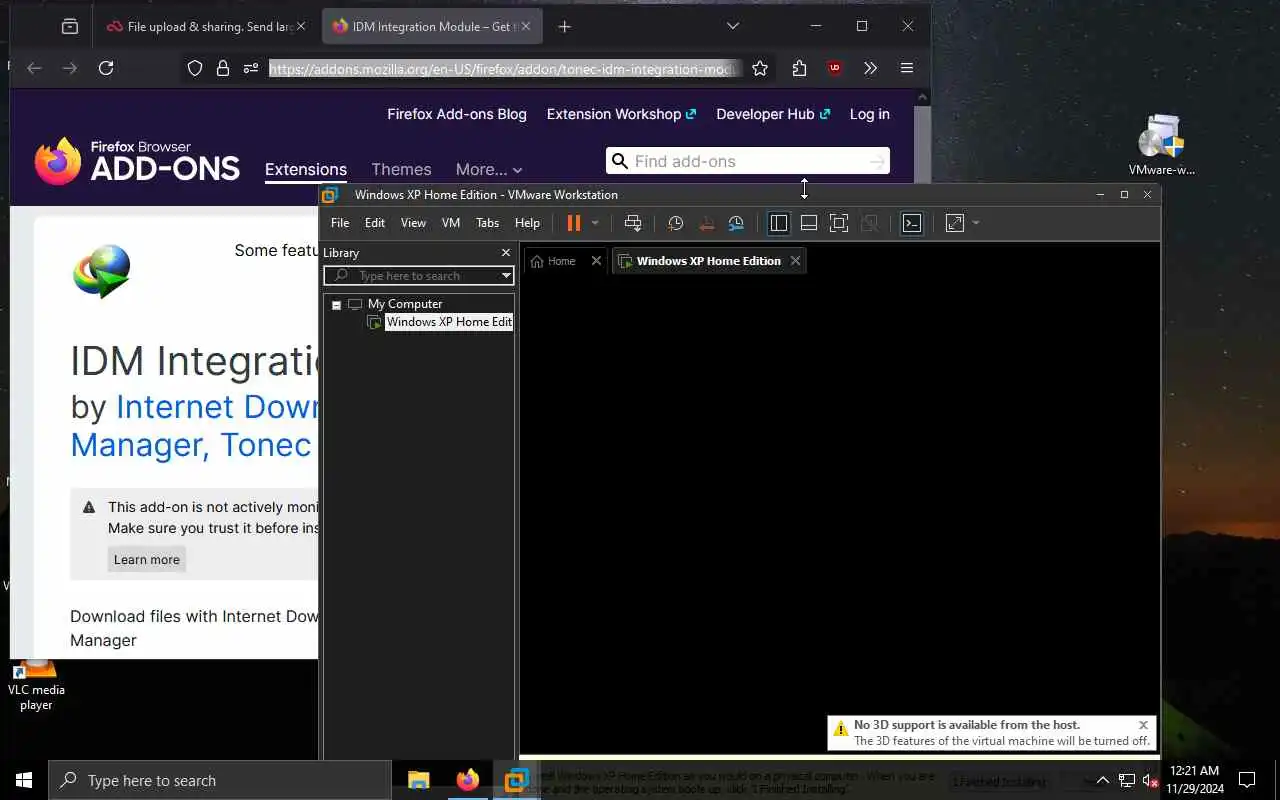Open Developer Hub link

(x=773, y=114)
